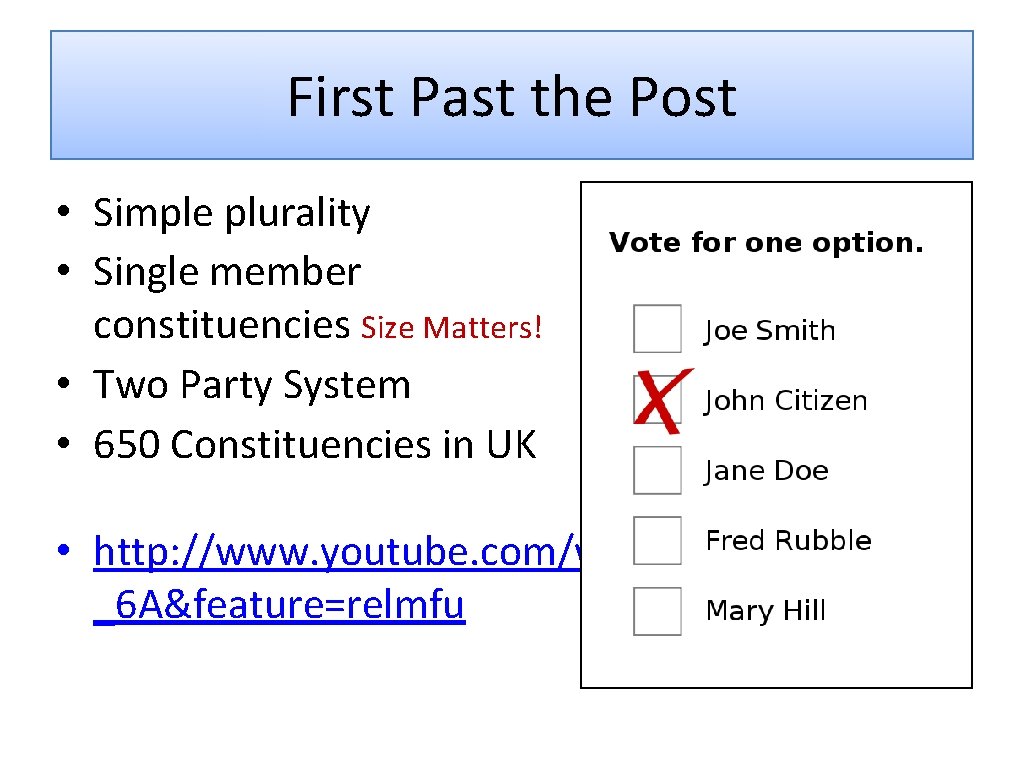Click the '650 Constituencies in UK' bullet
The width and height of the screenshot is (1024, 768).
point(315,445)
